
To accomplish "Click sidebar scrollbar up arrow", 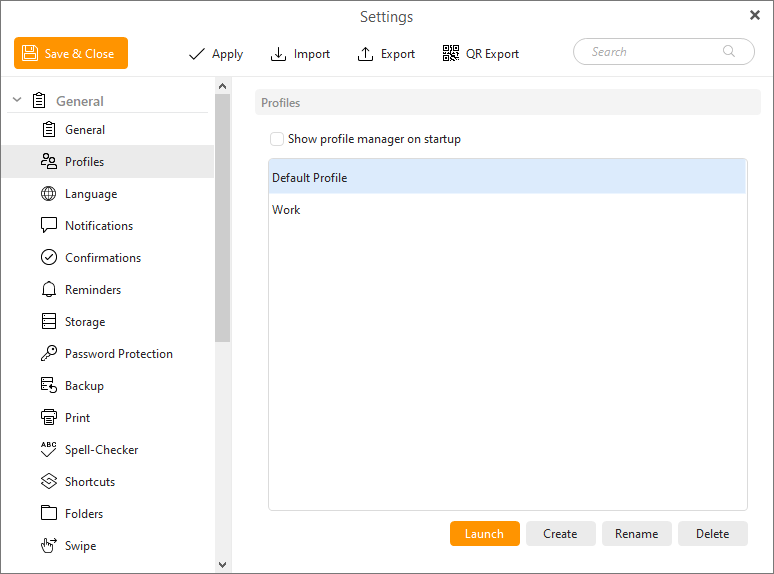I will (x=222, y=86).
